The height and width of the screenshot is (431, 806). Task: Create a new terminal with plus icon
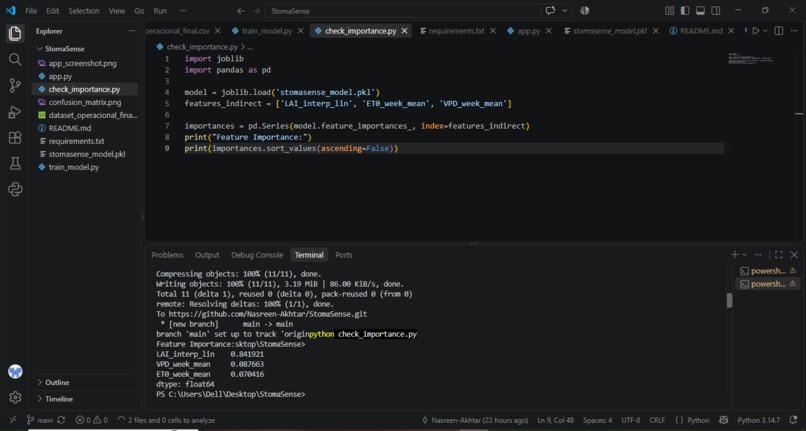pos(735,255)
